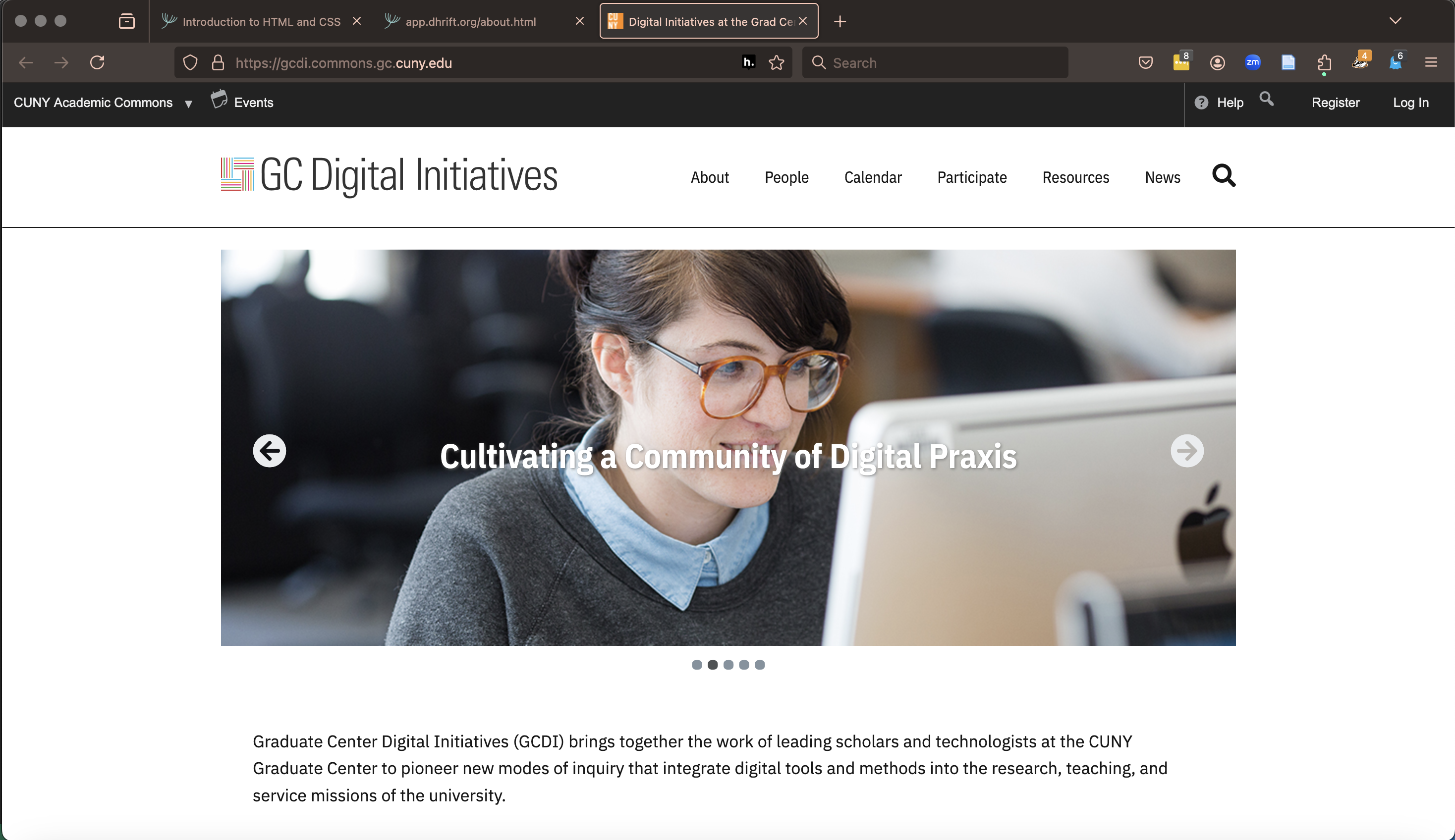Screen dimensions: 1455x840
Task: Select the third slideshow dot
Action: 728,665
